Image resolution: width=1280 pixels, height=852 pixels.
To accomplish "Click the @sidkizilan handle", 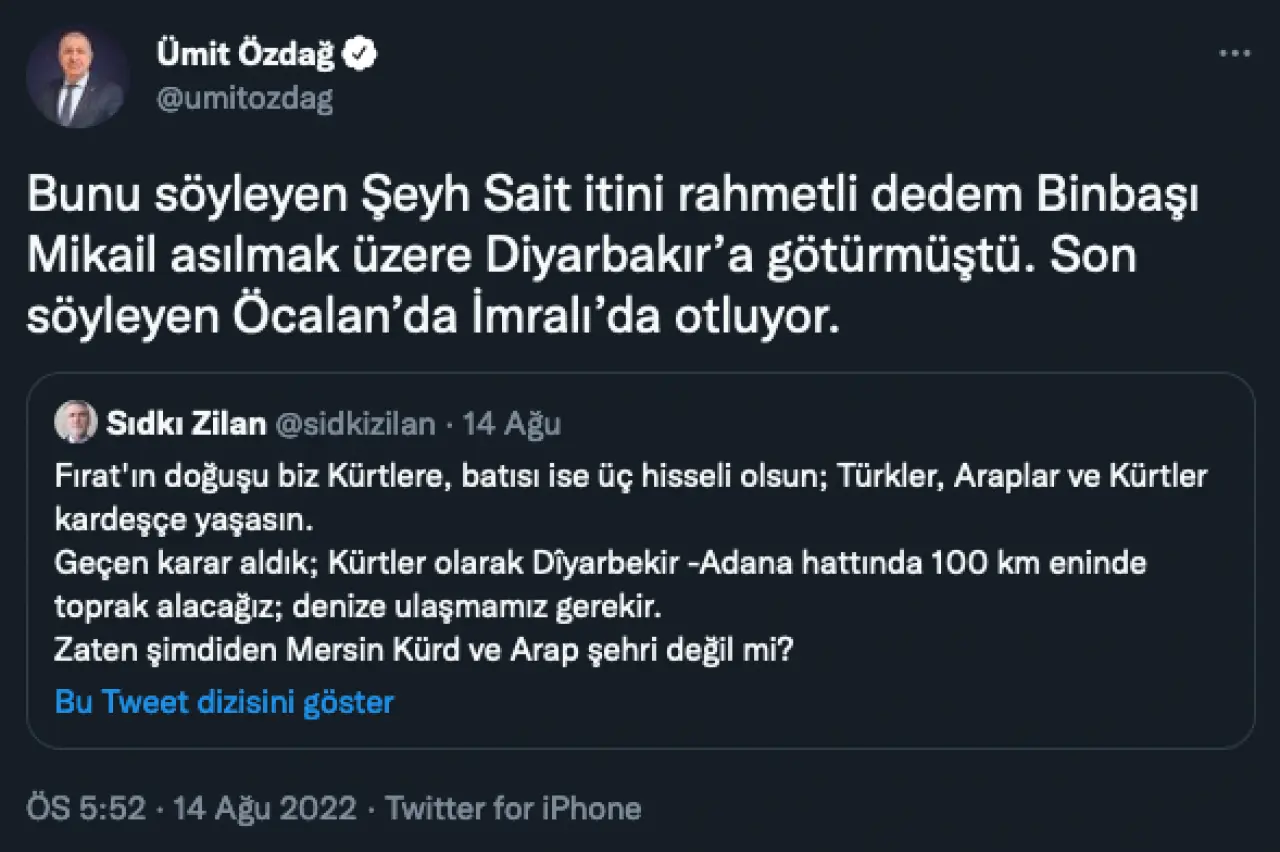I will (x=355, y=424).
